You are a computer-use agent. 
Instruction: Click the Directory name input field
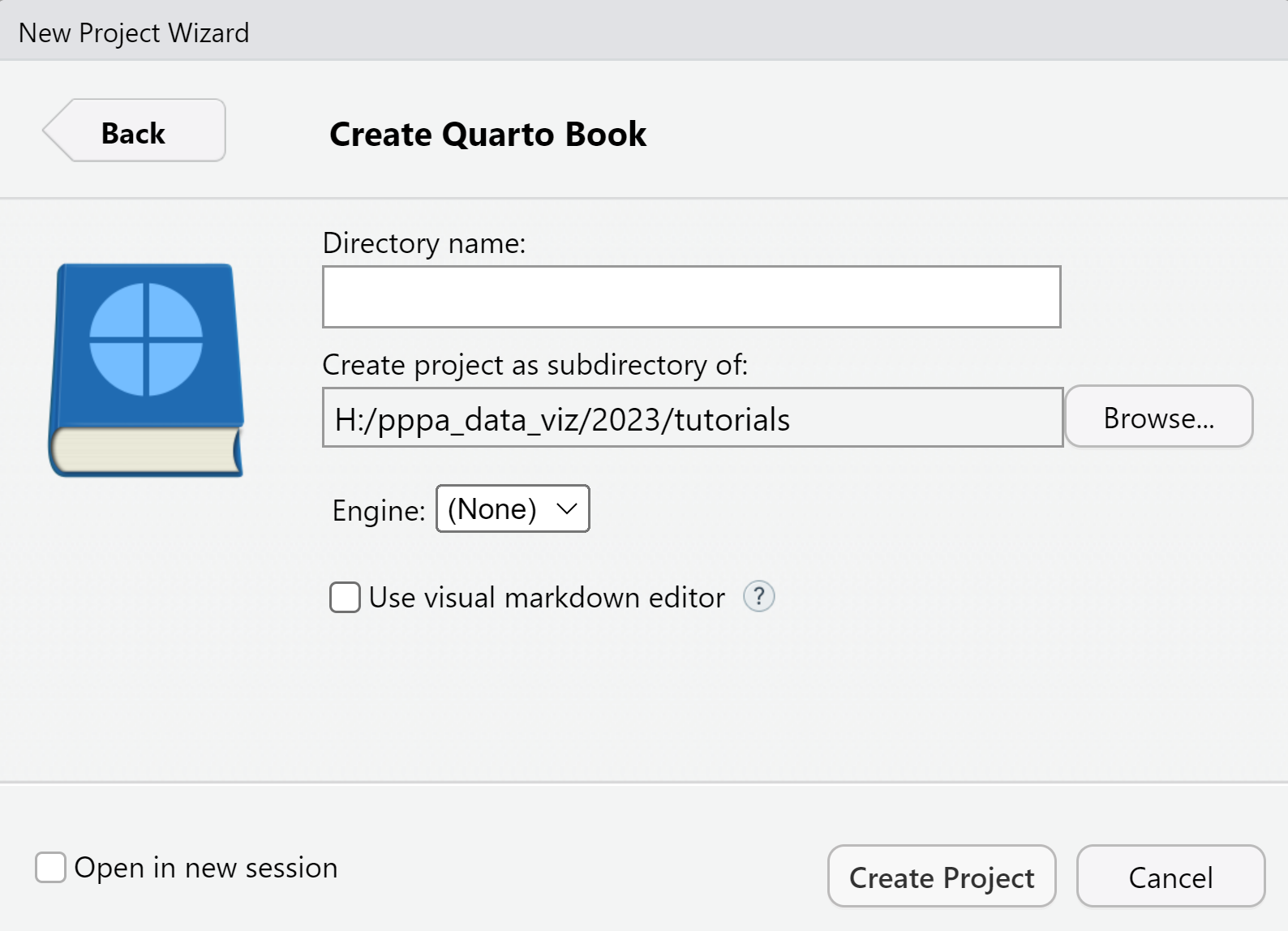pos(691,297)
